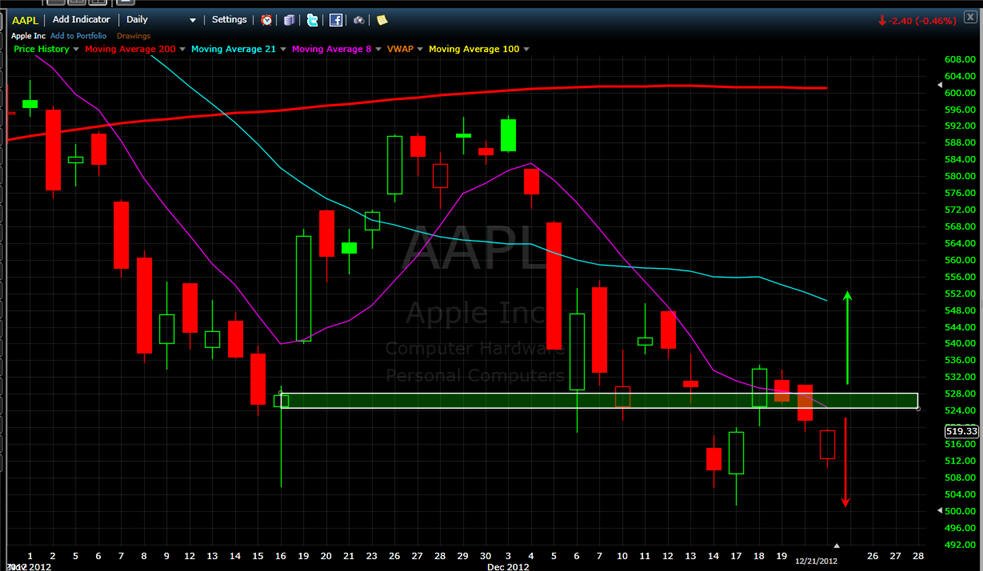The width and height of the screenshot is (983, 571).
Task: Click the Apple Inc company name
Action: pos(28,36)
